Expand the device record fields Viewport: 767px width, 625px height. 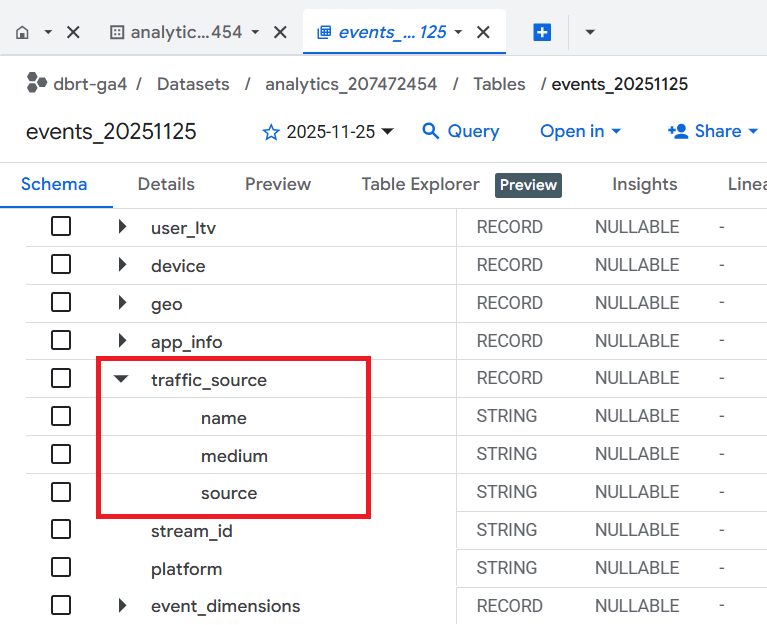point(122,265)
